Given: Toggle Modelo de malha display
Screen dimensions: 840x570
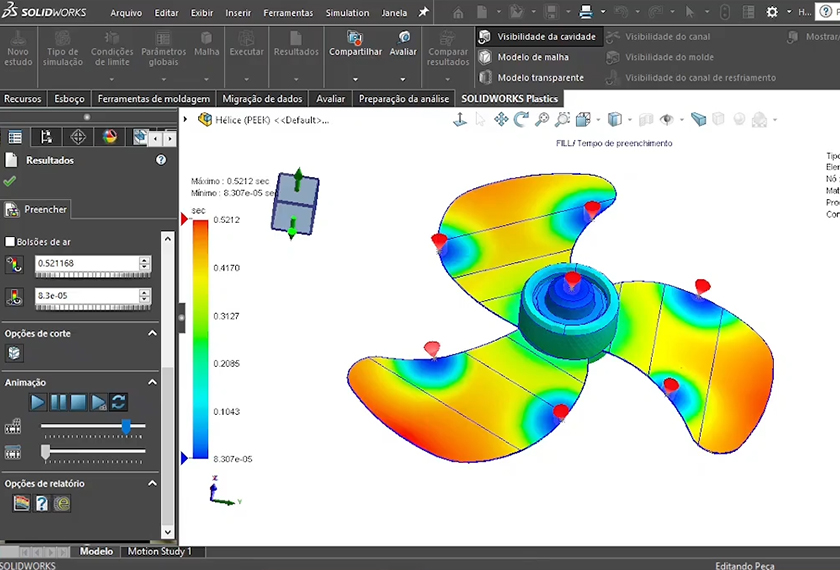Looking at the screenshot, I should coord(524,57).
